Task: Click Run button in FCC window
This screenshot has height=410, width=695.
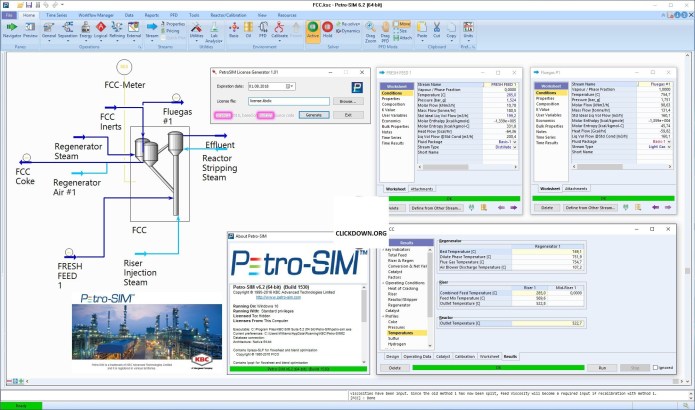Action: pyautogui.click(x=602, y=368)
